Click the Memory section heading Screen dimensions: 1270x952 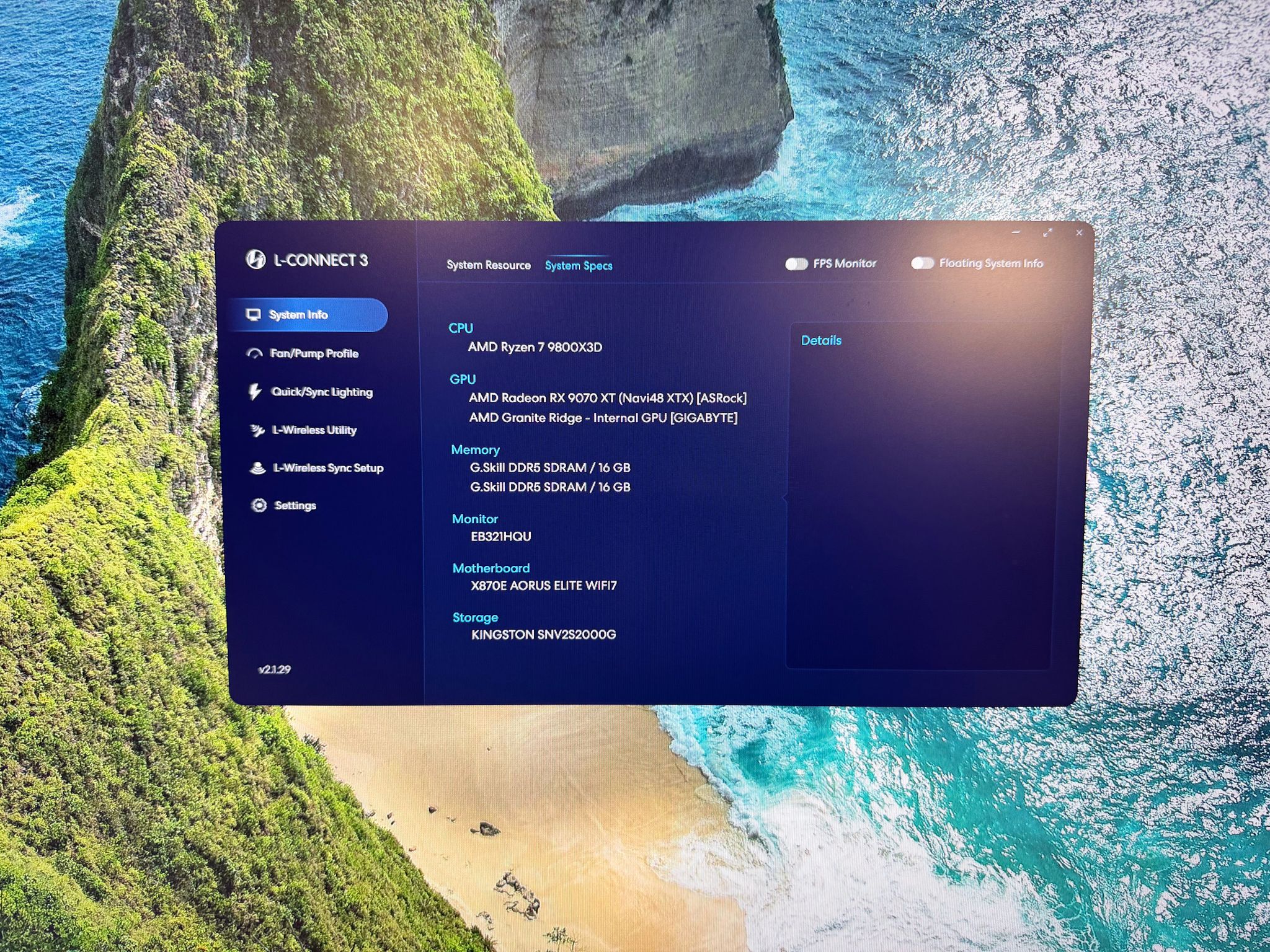click(475, 450)
